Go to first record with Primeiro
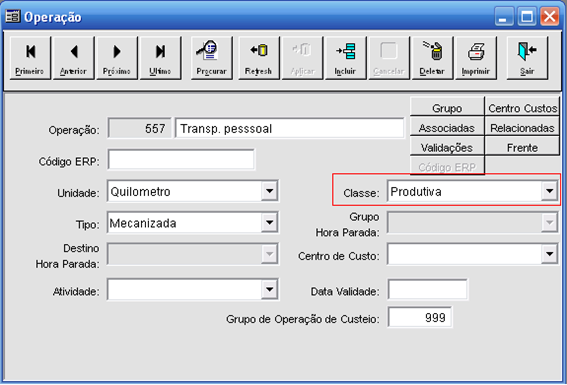 (30, 58)
